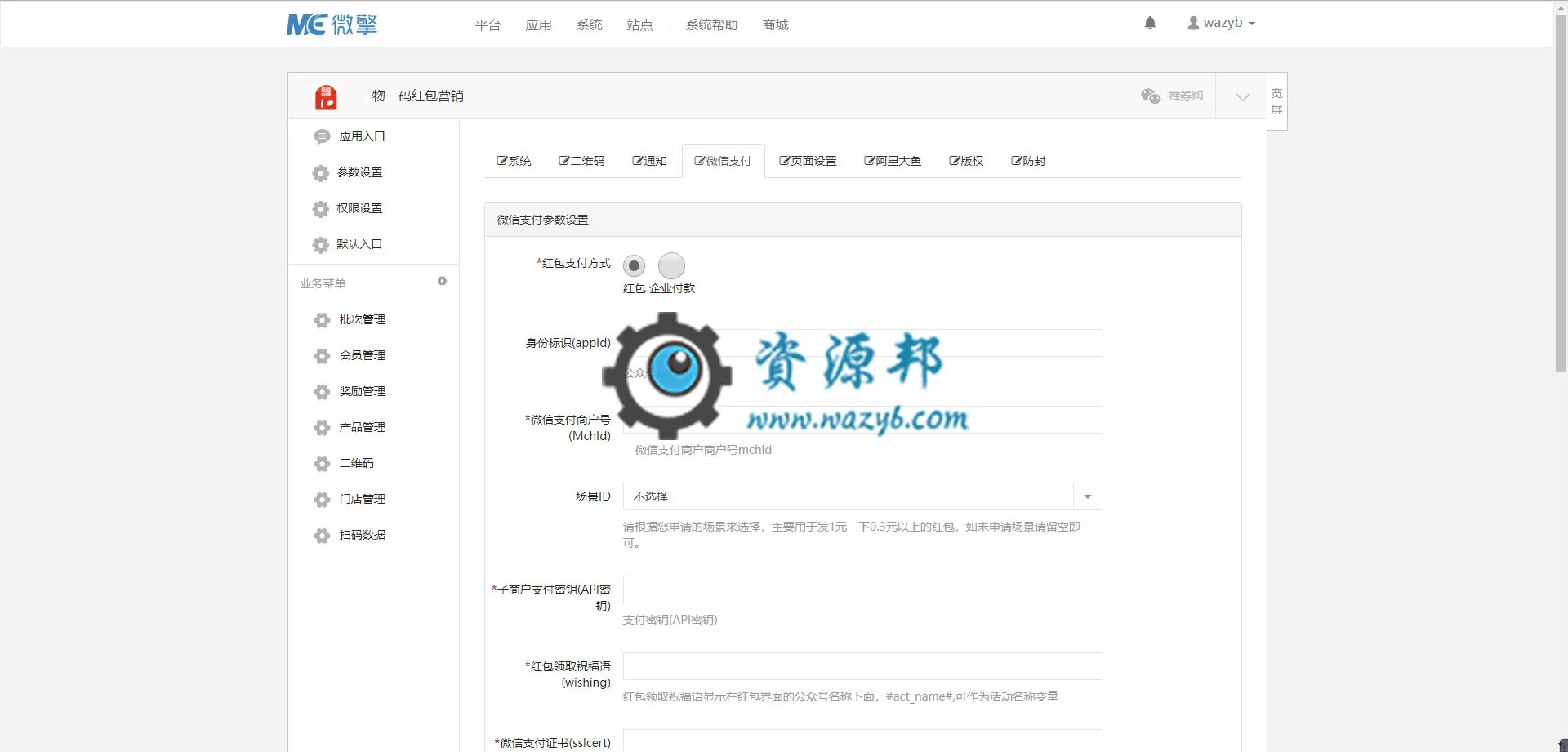Switch to the 阿里大鱼 tab
The width and height of the screenshot is (1568, 752).
(893, 161)
